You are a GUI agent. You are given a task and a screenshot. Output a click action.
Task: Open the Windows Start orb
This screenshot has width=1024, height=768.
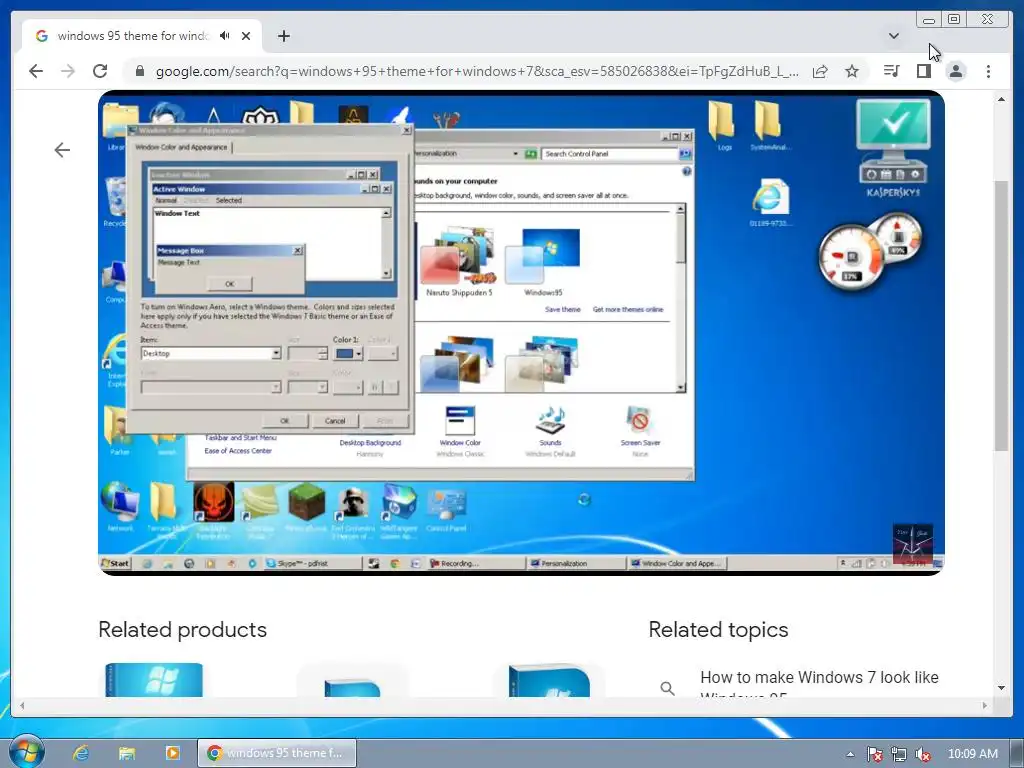click(26, 752)
